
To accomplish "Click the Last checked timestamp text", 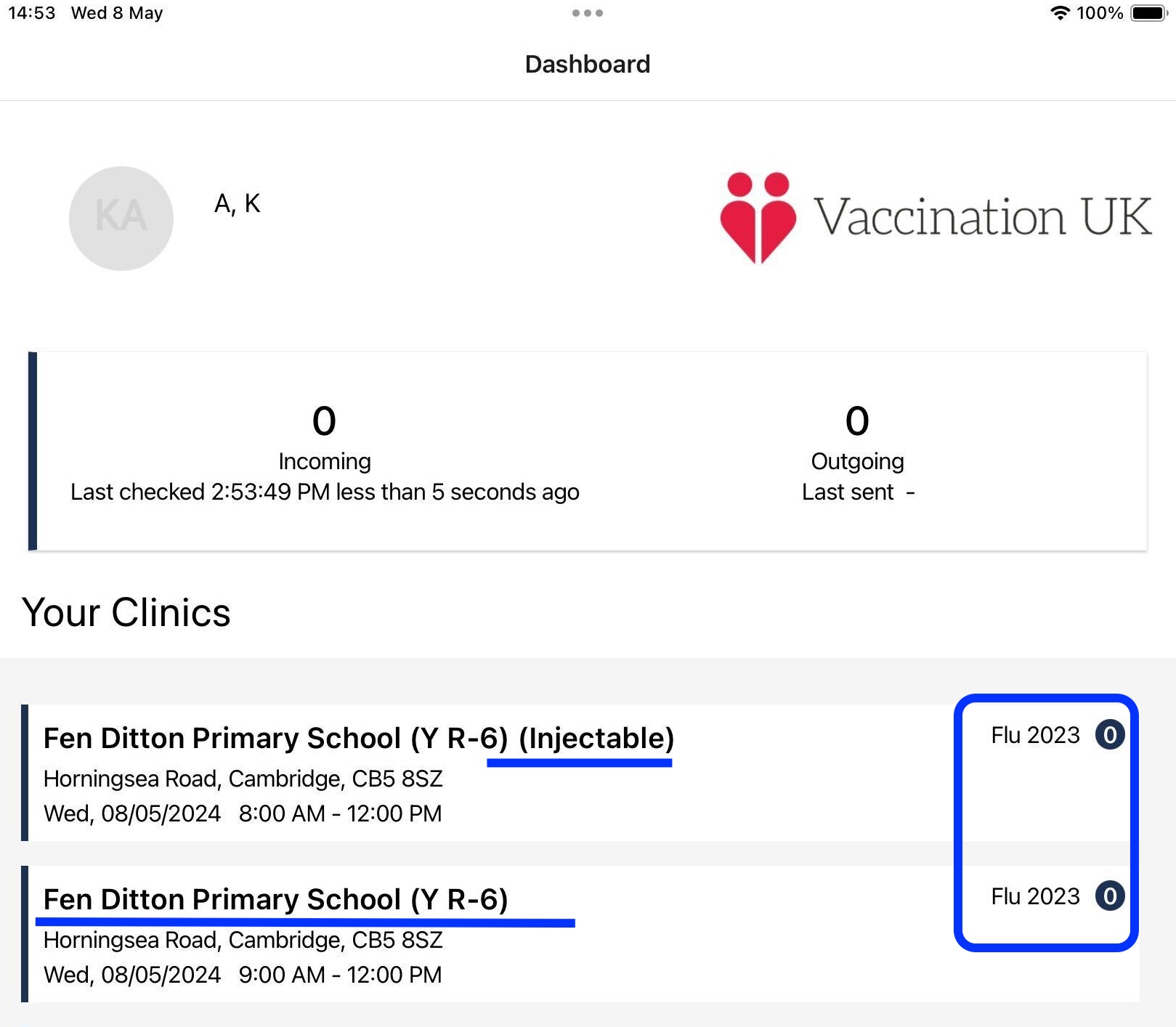I will (x=325, y=492).
